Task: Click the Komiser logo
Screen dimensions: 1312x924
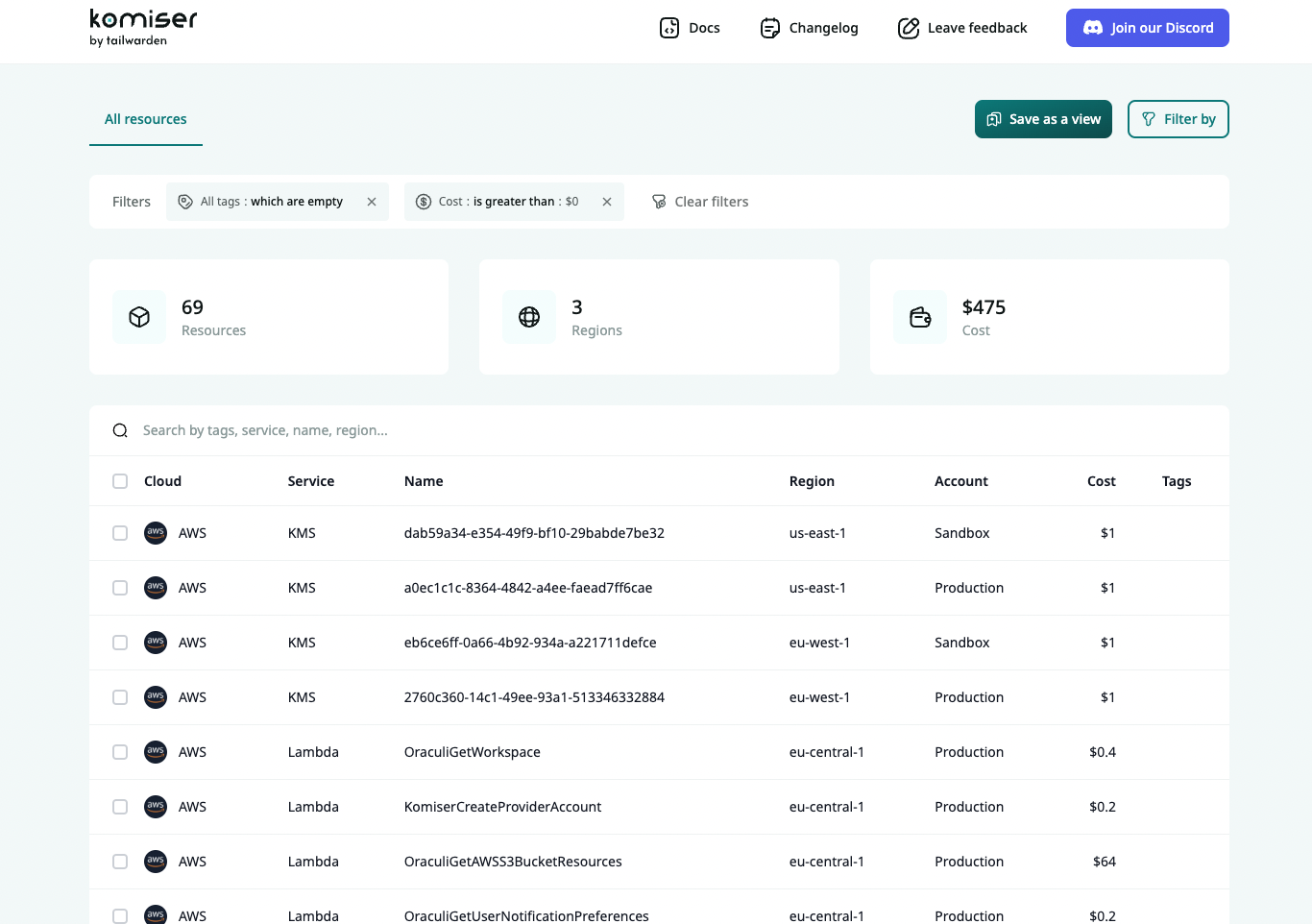Action: click(x=143, y=27)
